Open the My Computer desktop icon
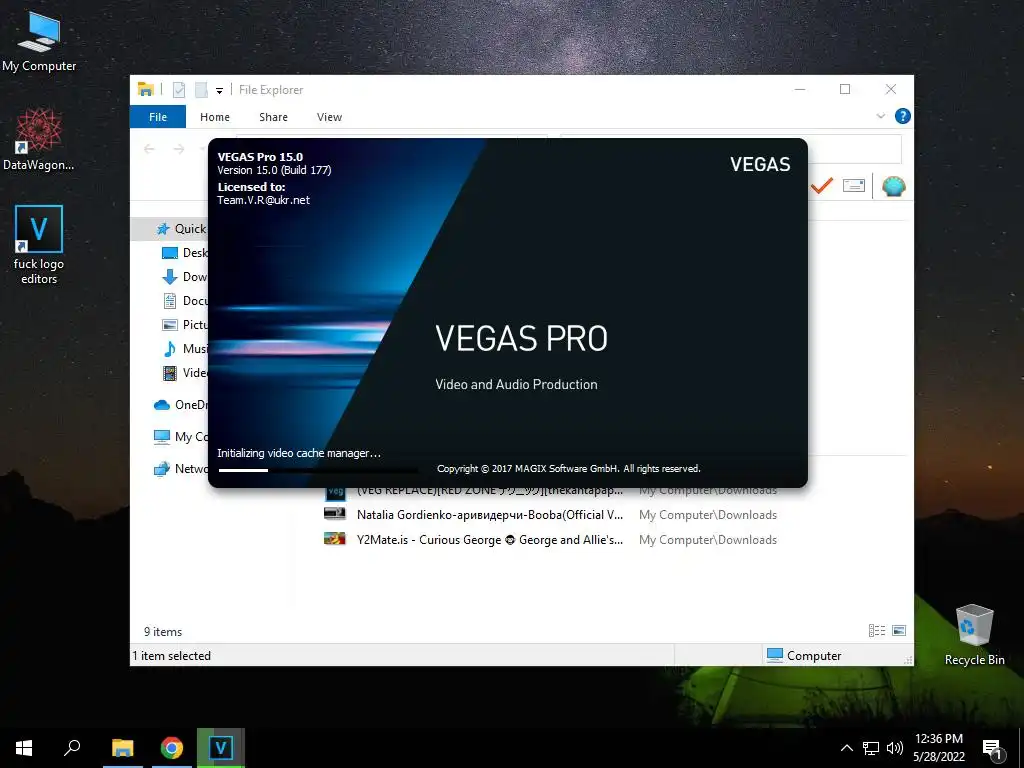 click(x=39, y=41)
